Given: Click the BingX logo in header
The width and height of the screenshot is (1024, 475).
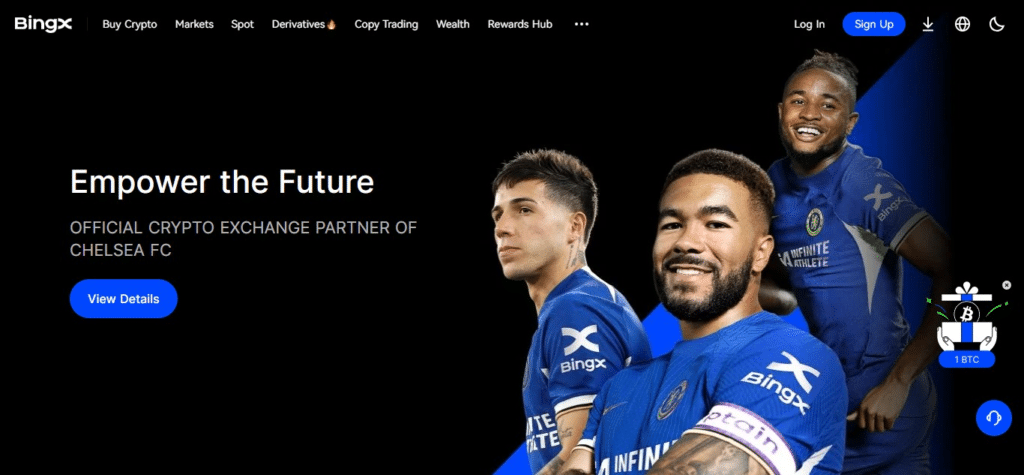Looking at the screenshot, I should 43,24.
